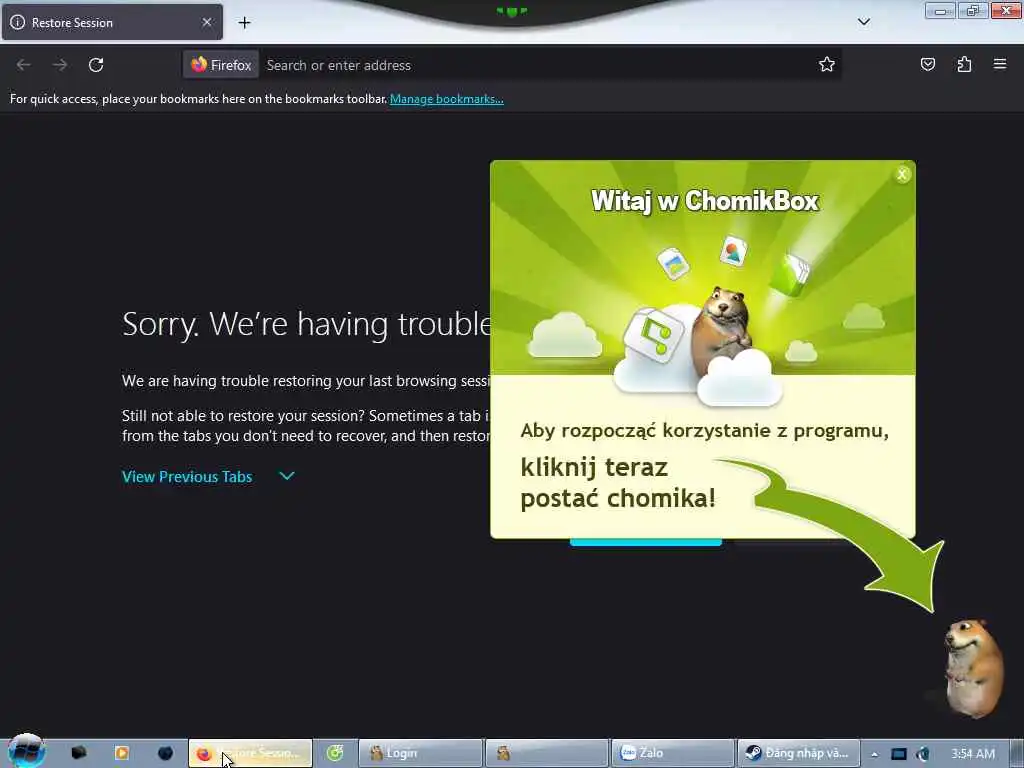Close the Restore Session tab

click(207, 22)
